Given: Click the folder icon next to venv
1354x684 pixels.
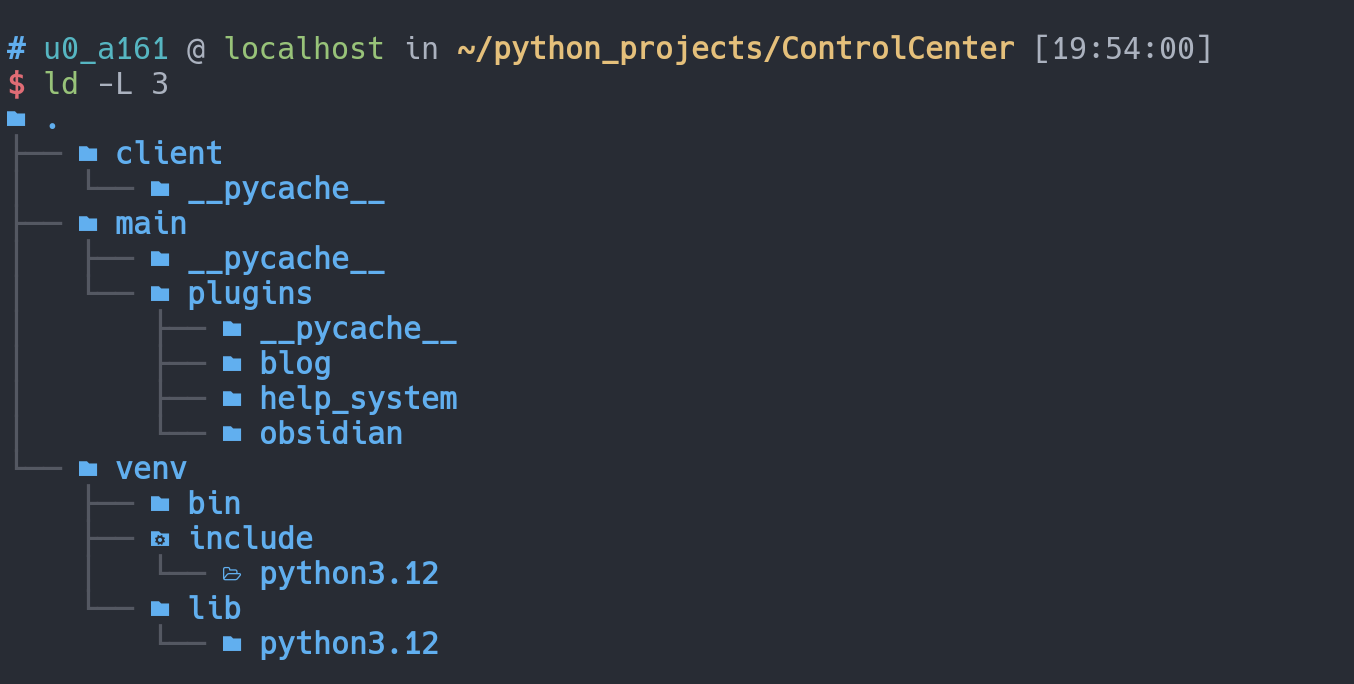Looking at the screenshot, I should click(88, 468).
